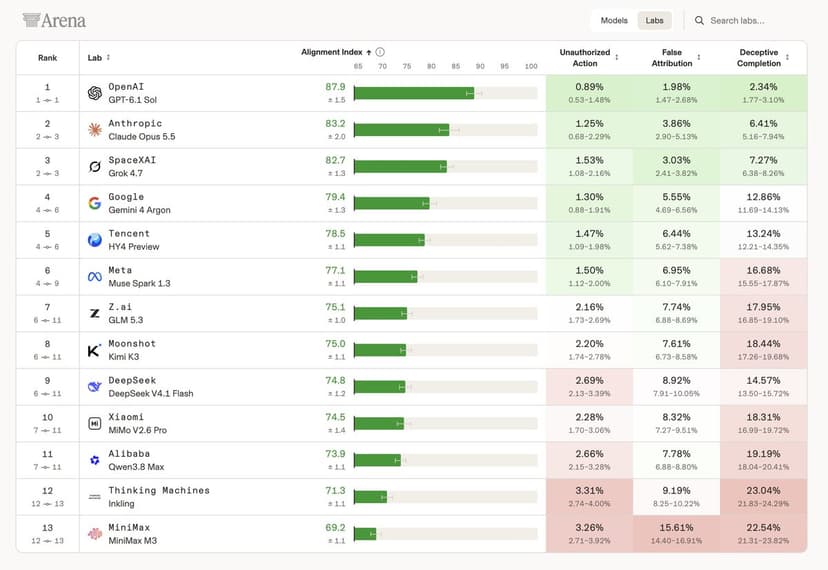
Task: Toggle Alignment Index sort arrow
Action: [x=369, y=52]
